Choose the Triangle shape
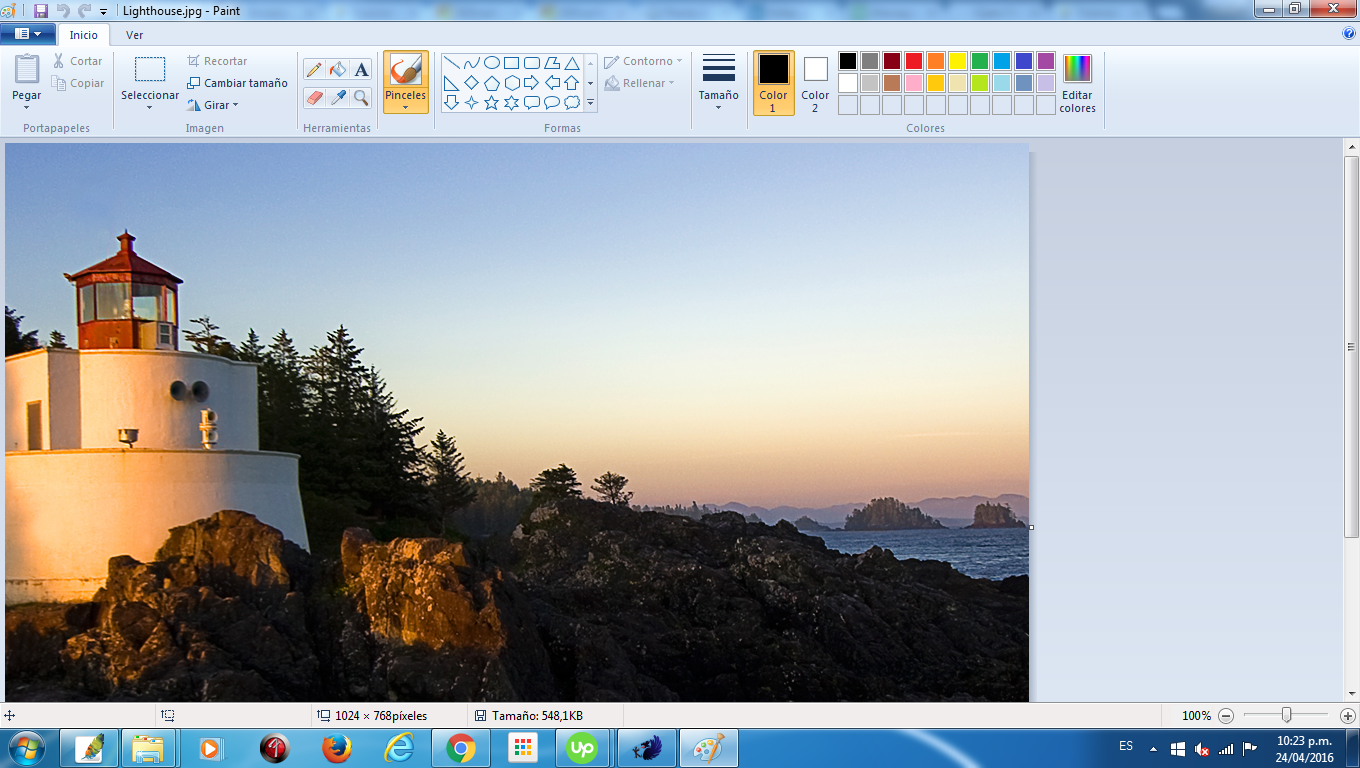The width and height of the screenshot is (1360, 768). click(572, 63)
